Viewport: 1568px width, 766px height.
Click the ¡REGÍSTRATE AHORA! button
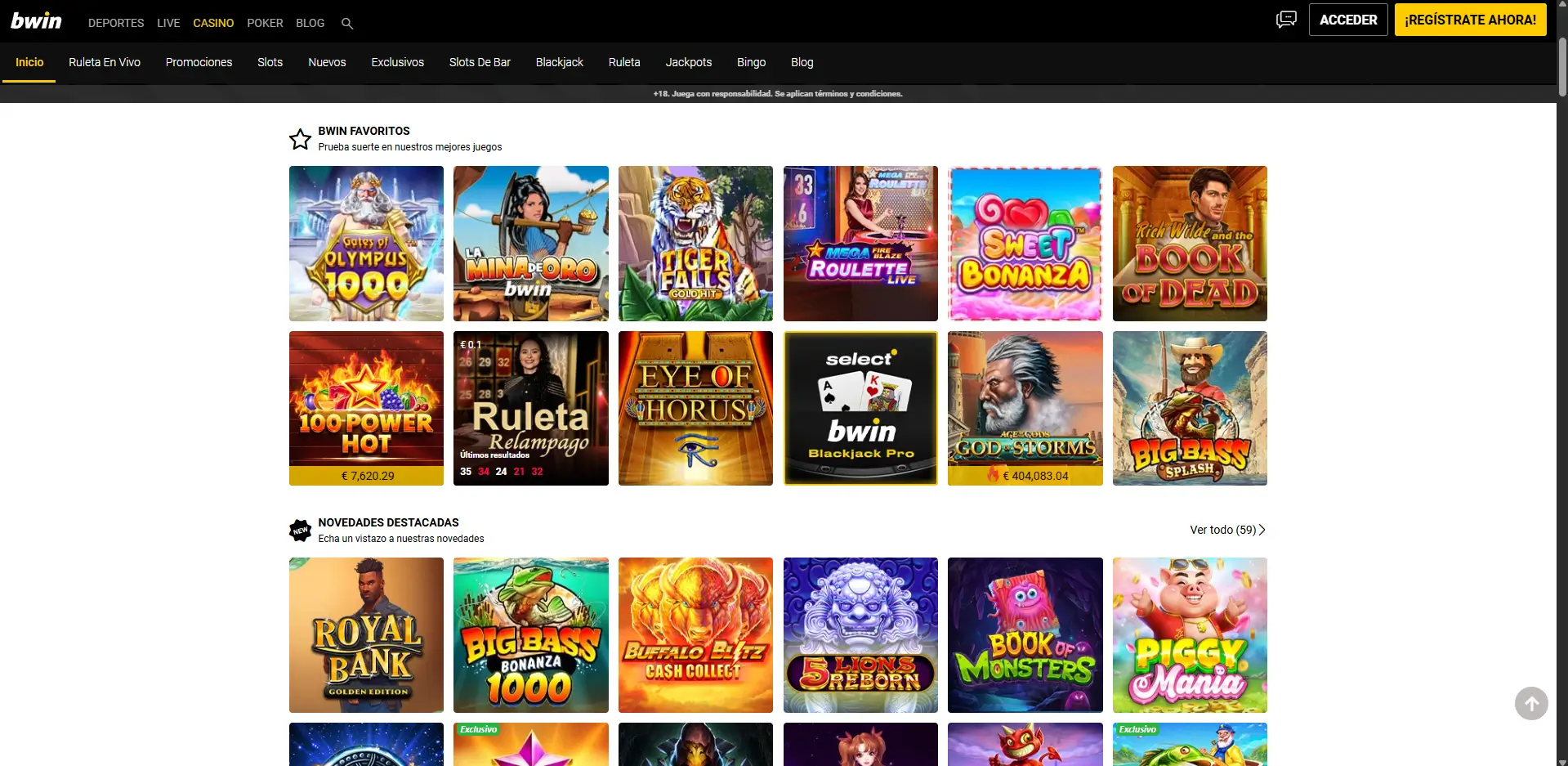1470,19
